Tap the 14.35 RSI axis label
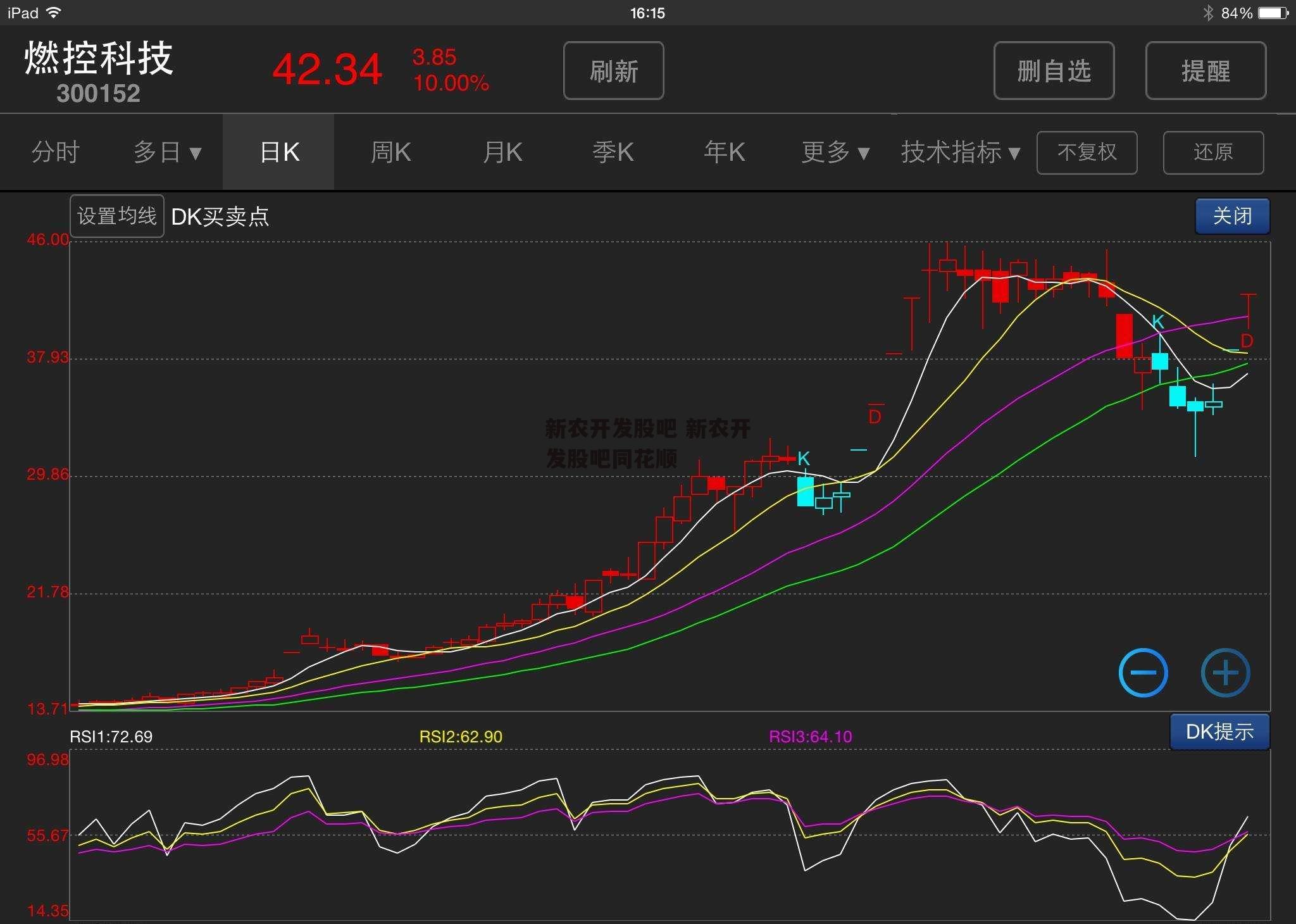Viewport: 1296px width, 924px height. click(48, 911)
